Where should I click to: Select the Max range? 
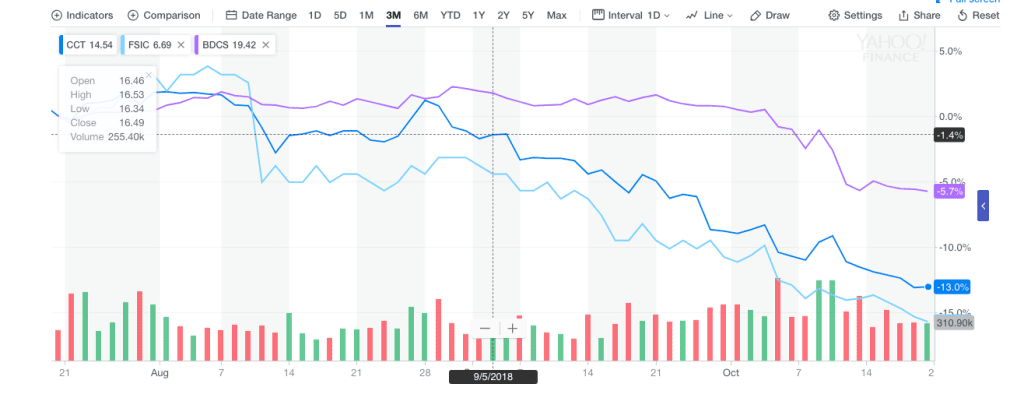pyautogui.click(x=556, y=15)
